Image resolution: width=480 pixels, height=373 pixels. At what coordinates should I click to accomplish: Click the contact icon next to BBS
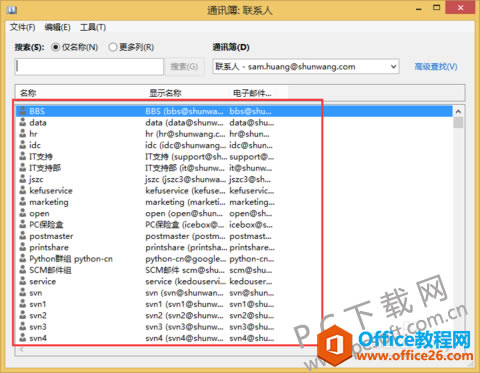(x=22, y=111)
